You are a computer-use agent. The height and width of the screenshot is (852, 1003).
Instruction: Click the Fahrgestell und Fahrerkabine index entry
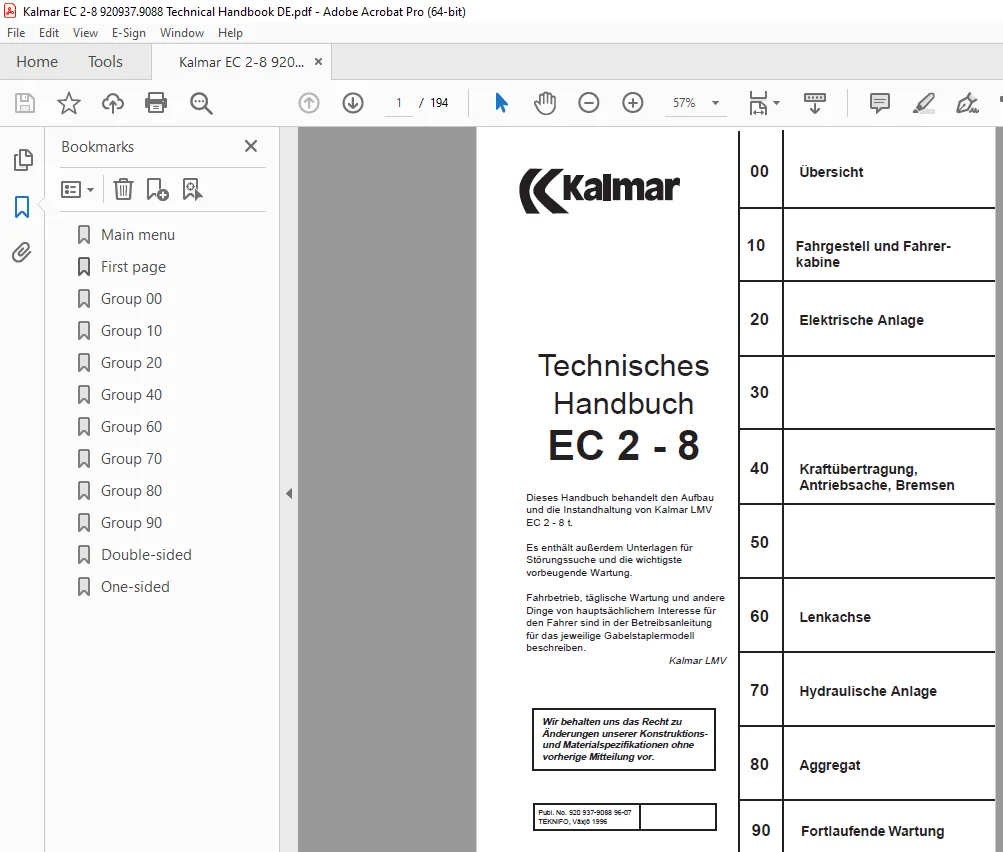click(873, 254)
